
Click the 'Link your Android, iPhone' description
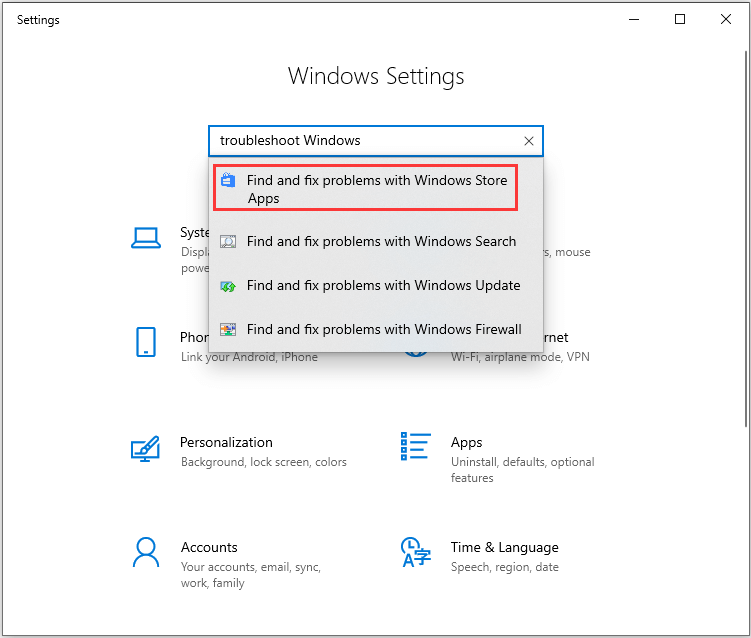point(249,357)
